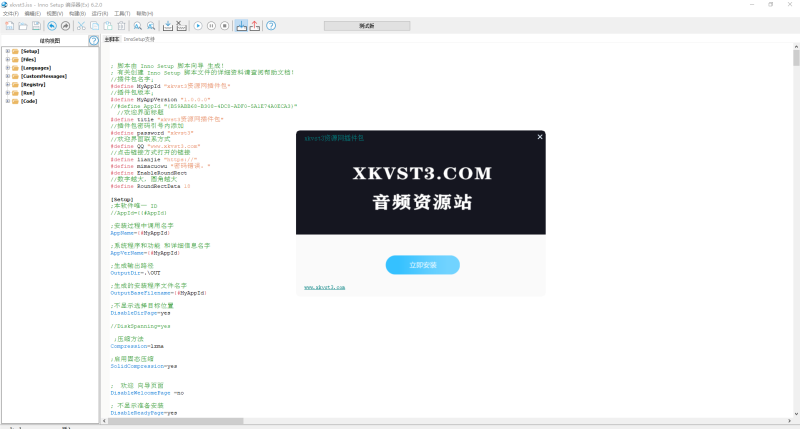This screenshot has width=800, height=429.
Task: Expand the [Setup] tree node
Action: point(8,51)
